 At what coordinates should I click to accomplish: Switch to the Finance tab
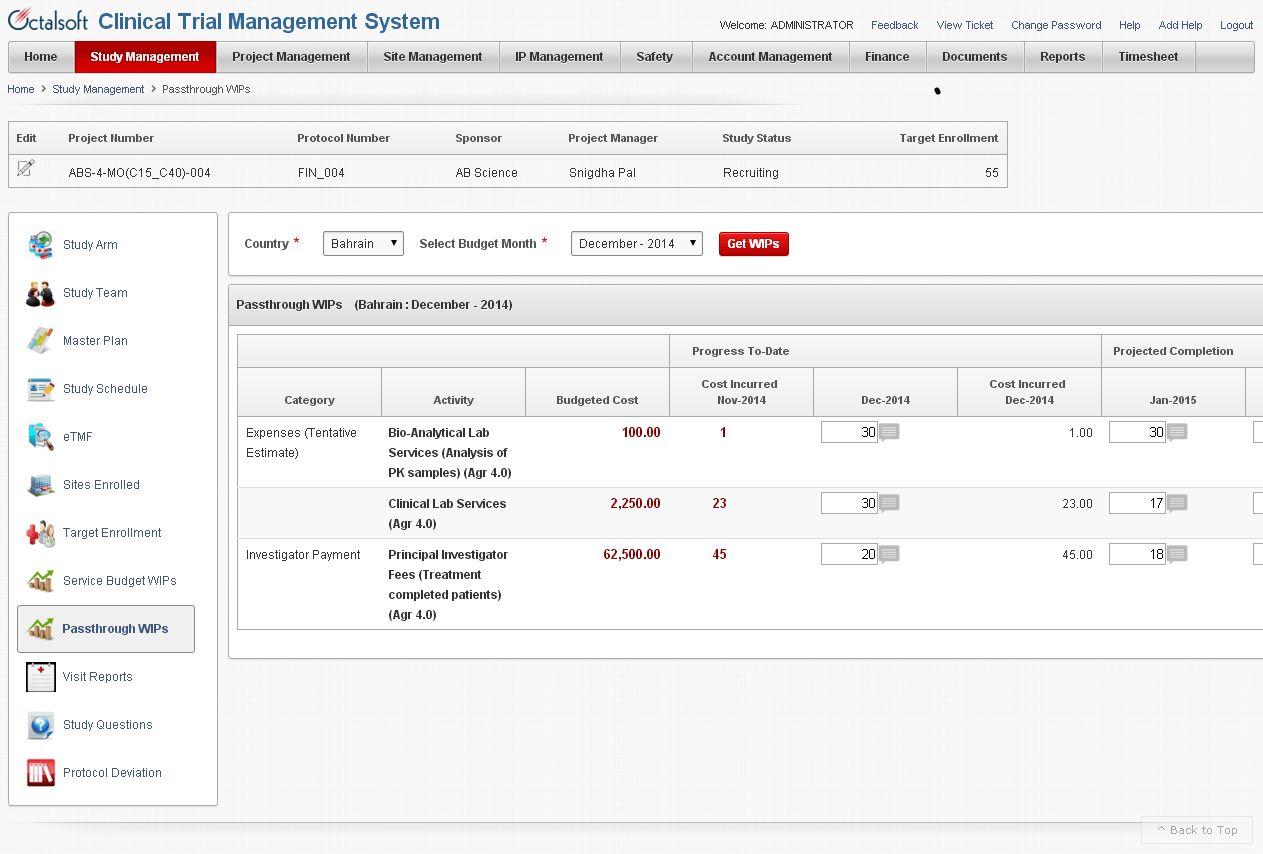pos(886,57)
